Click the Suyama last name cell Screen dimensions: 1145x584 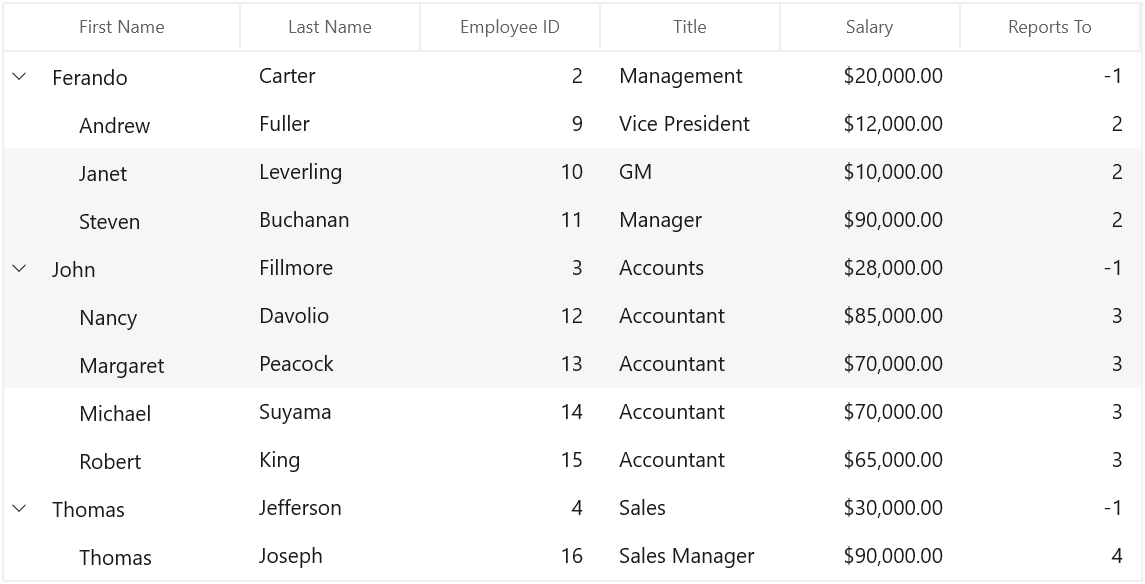click(330, 412)
